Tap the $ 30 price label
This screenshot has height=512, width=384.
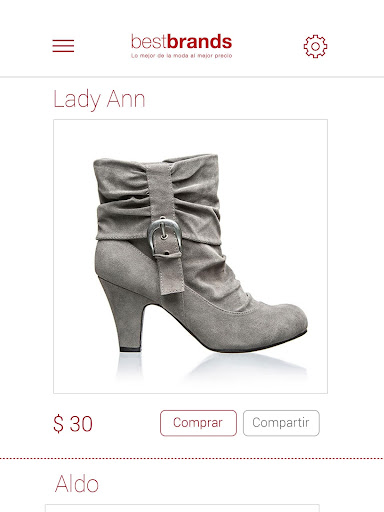[73, 424]
